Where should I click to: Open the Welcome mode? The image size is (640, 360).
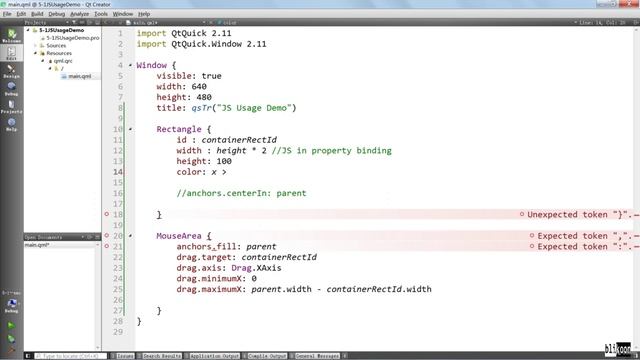click(11, 35)
